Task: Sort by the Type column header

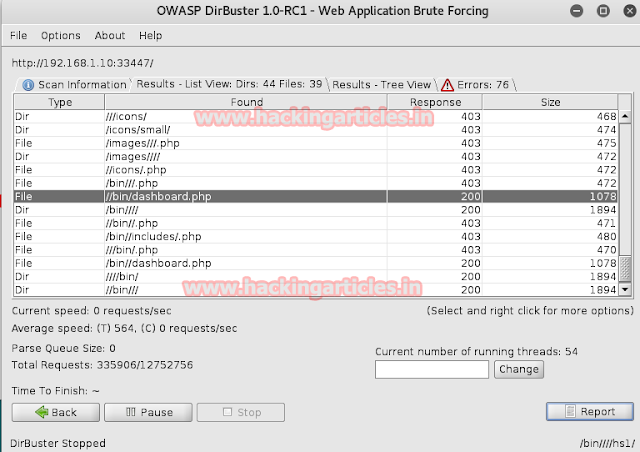Action: [60, 102]
